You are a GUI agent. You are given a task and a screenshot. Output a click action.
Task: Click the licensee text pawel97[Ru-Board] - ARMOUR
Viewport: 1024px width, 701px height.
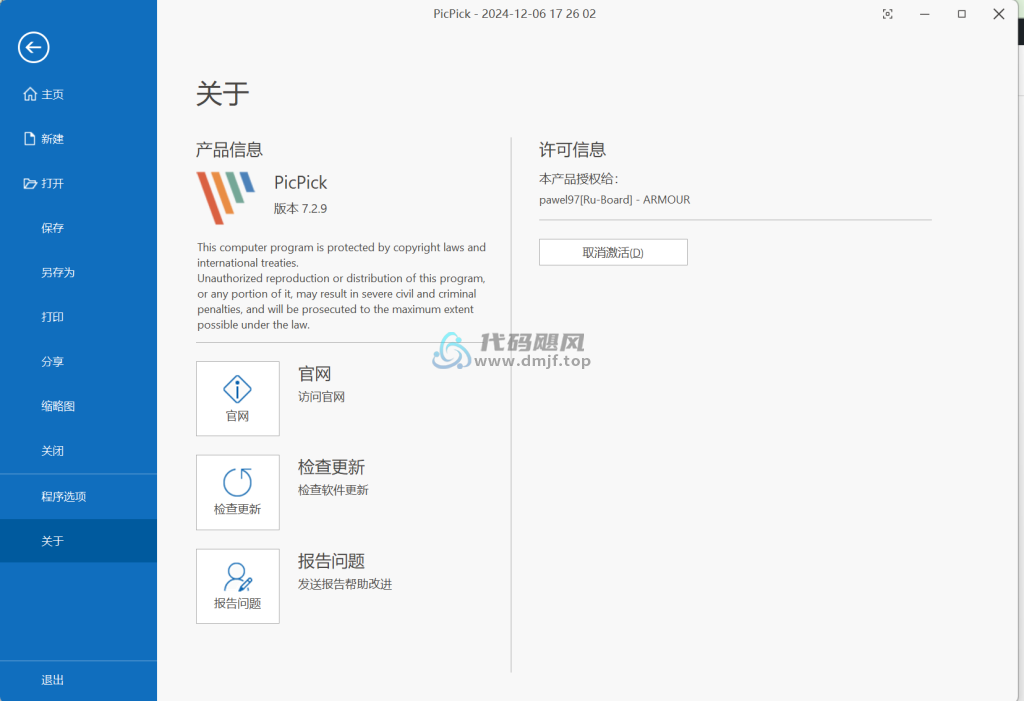[x=615, y=200]
